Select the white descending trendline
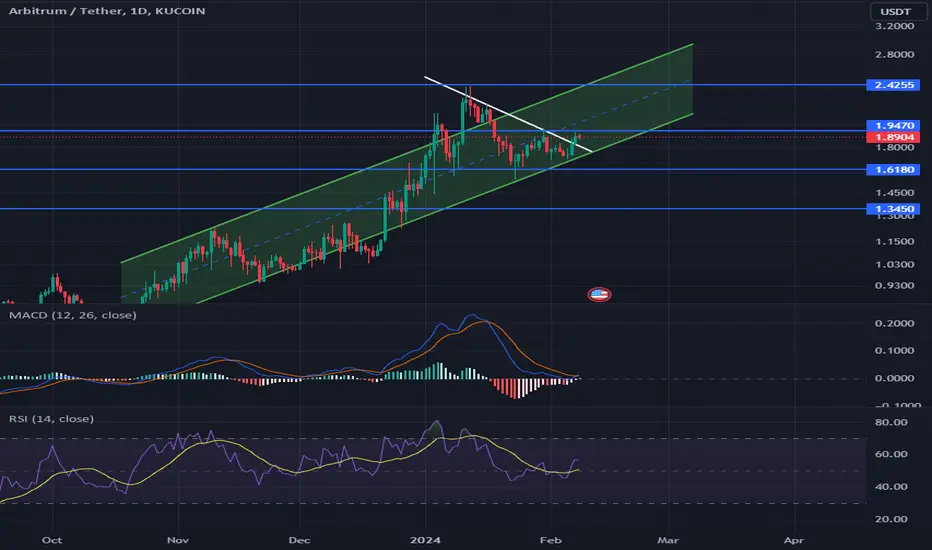The width and height of the screenshot is (932, 550). tap(508, 114)
